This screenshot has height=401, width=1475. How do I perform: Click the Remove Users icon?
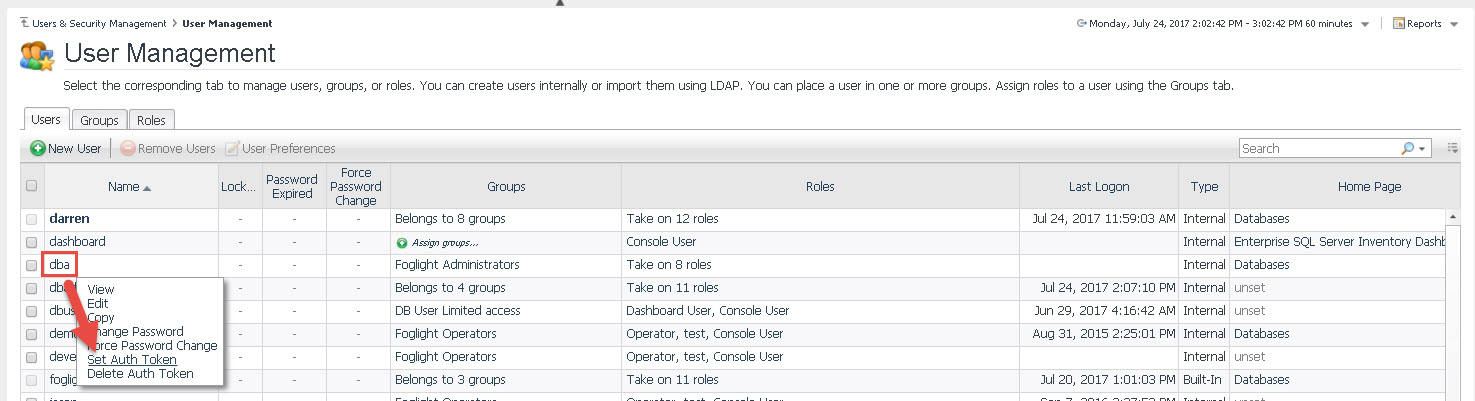[127, 148]
